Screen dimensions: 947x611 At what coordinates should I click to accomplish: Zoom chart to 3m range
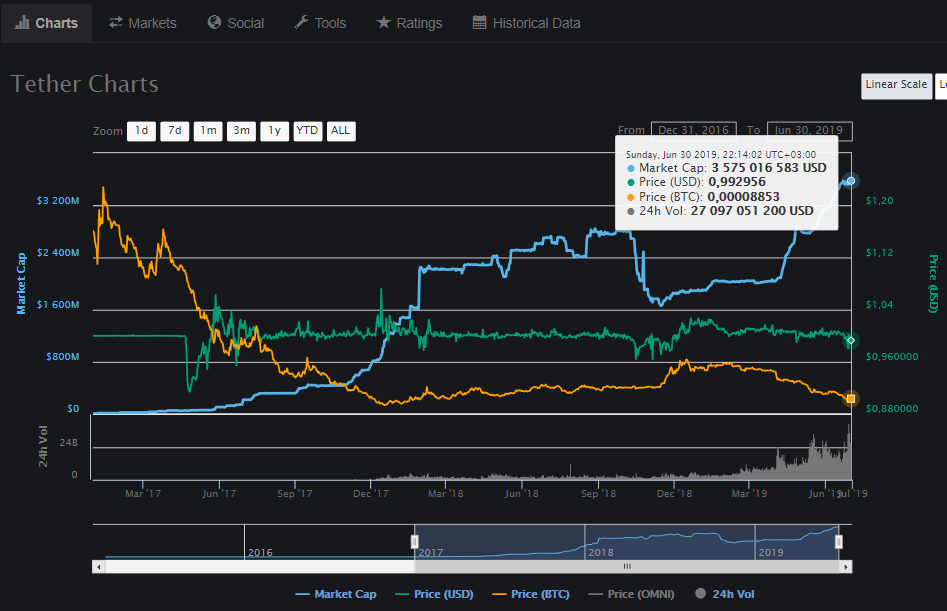tap(241, 131)
